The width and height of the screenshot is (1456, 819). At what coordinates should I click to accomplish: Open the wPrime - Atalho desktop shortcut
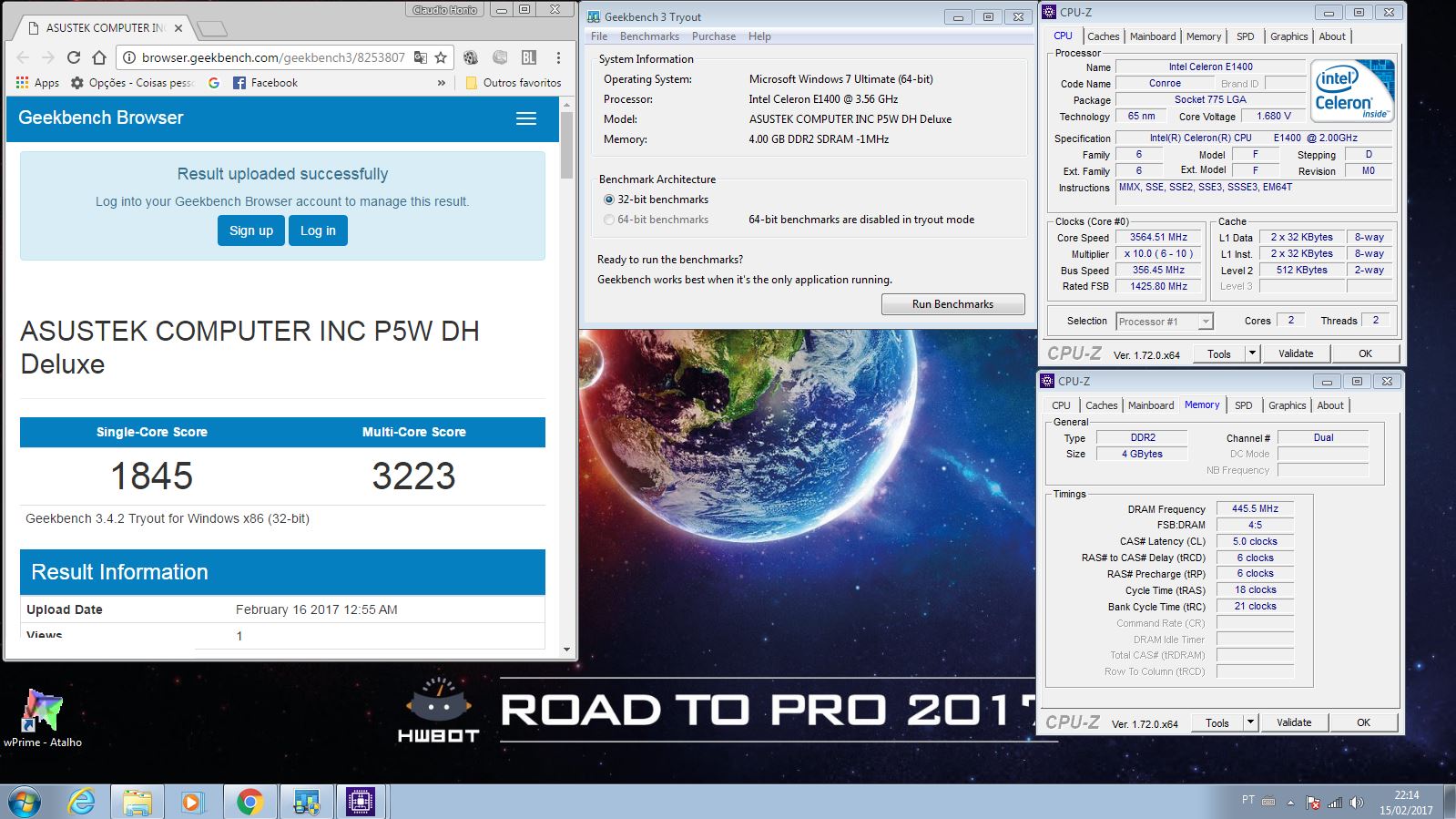43,718
